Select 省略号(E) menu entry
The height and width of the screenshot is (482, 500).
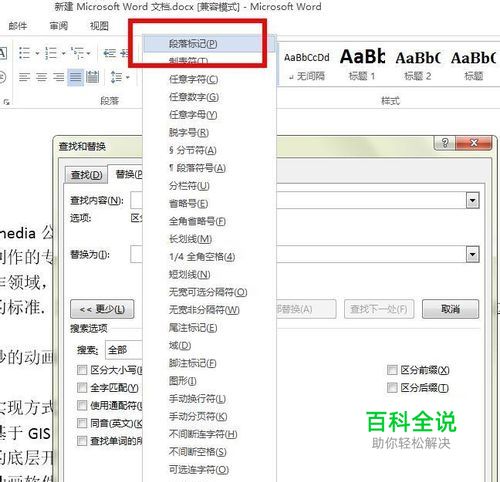[x=209, y=204]
